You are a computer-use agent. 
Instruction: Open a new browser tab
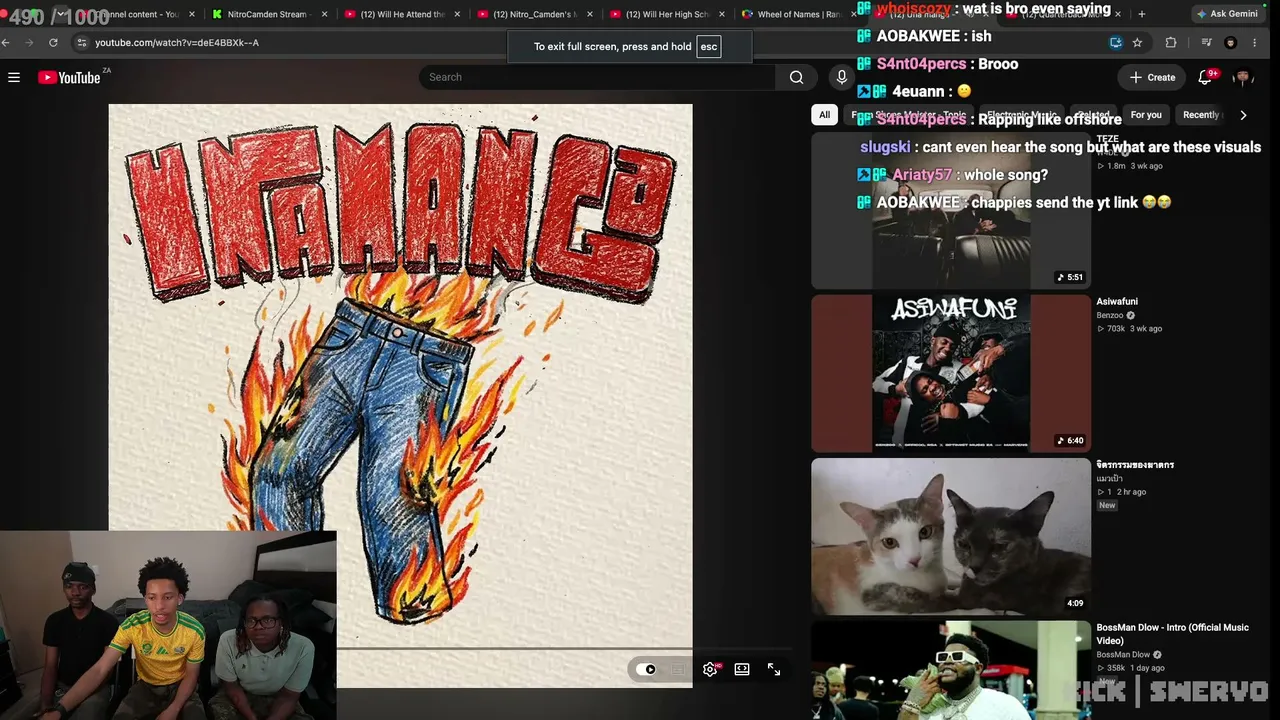[x=1142, y=14]
